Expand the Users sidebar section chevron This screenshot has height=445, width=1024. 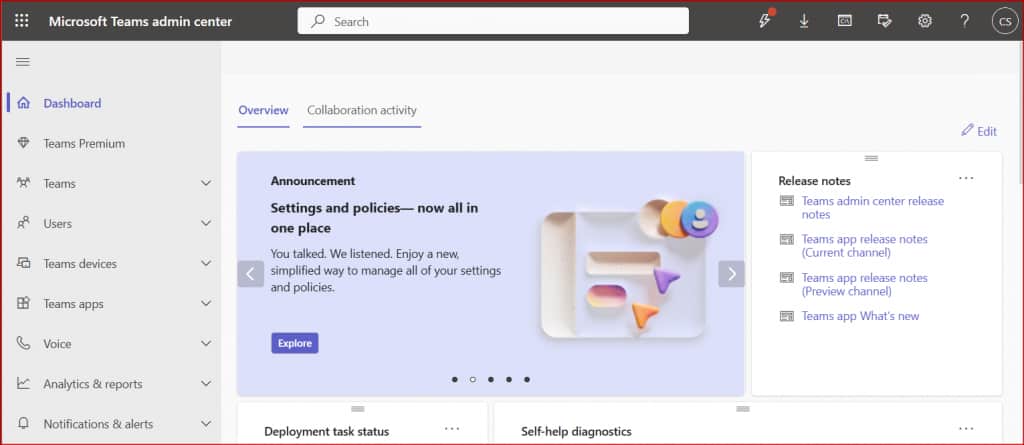point(206,223)
